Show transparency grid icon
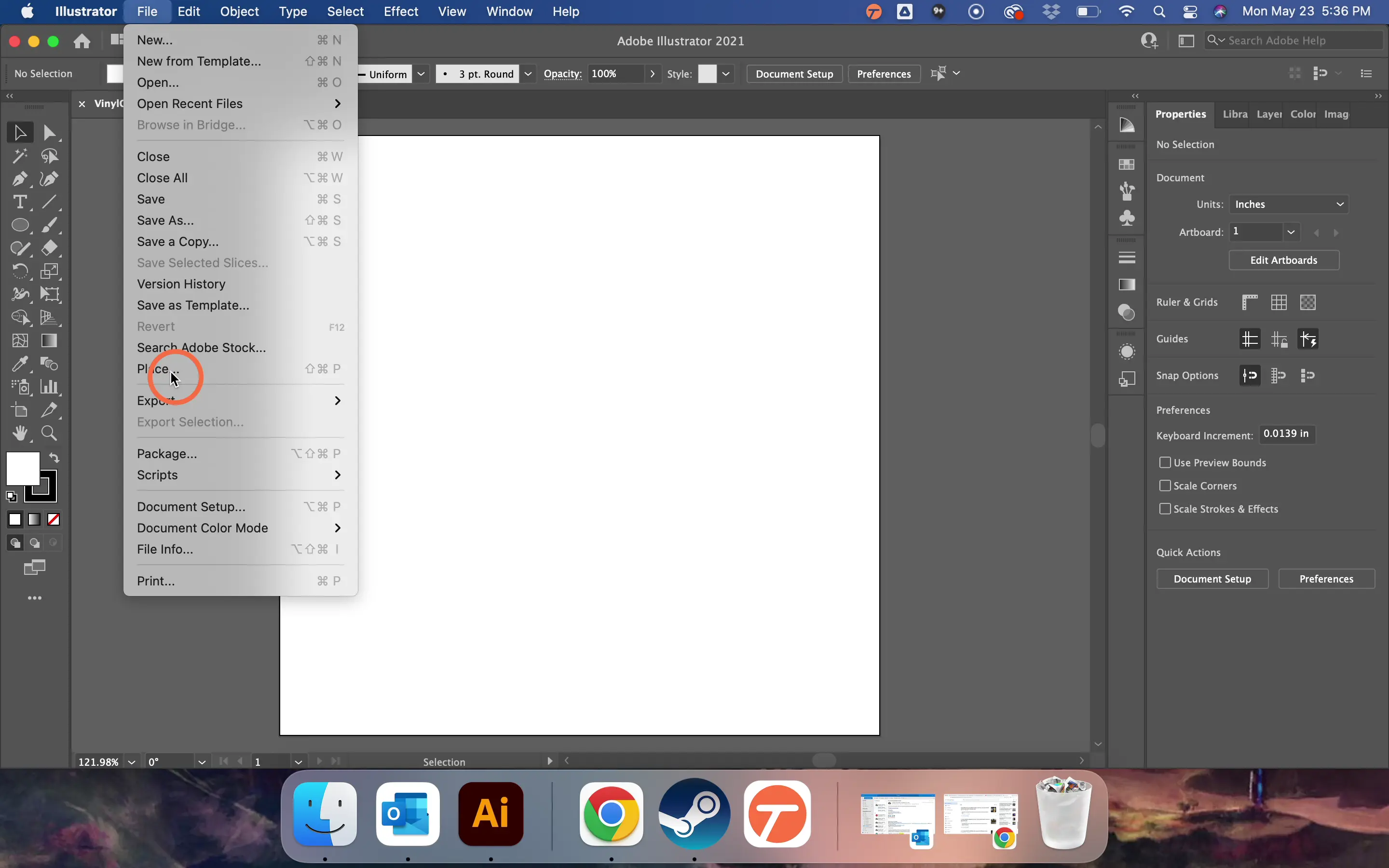 (1308, 302)
